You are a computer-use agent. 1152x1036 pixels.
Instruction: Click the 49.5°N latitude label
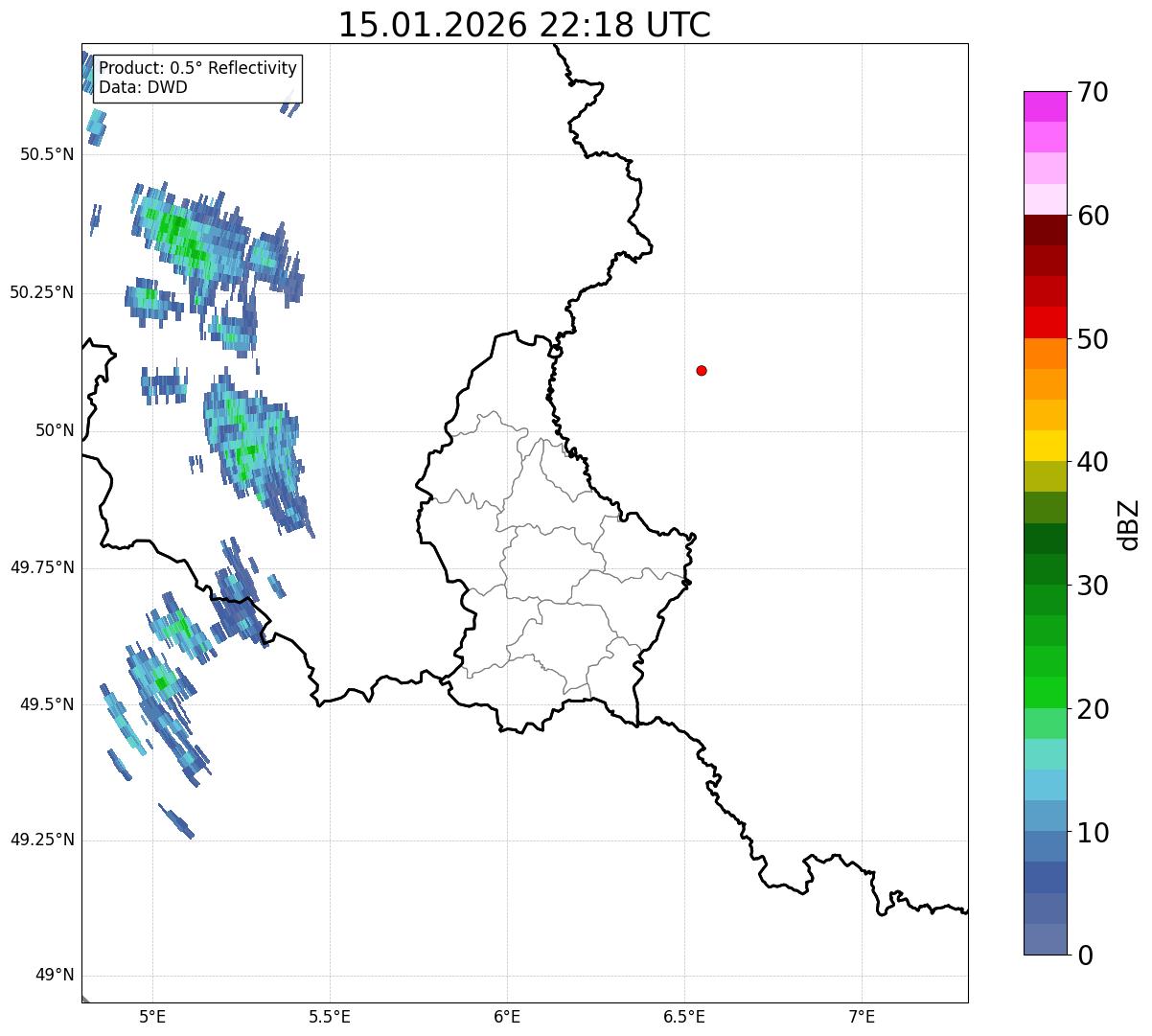click(x=47, y=704)
